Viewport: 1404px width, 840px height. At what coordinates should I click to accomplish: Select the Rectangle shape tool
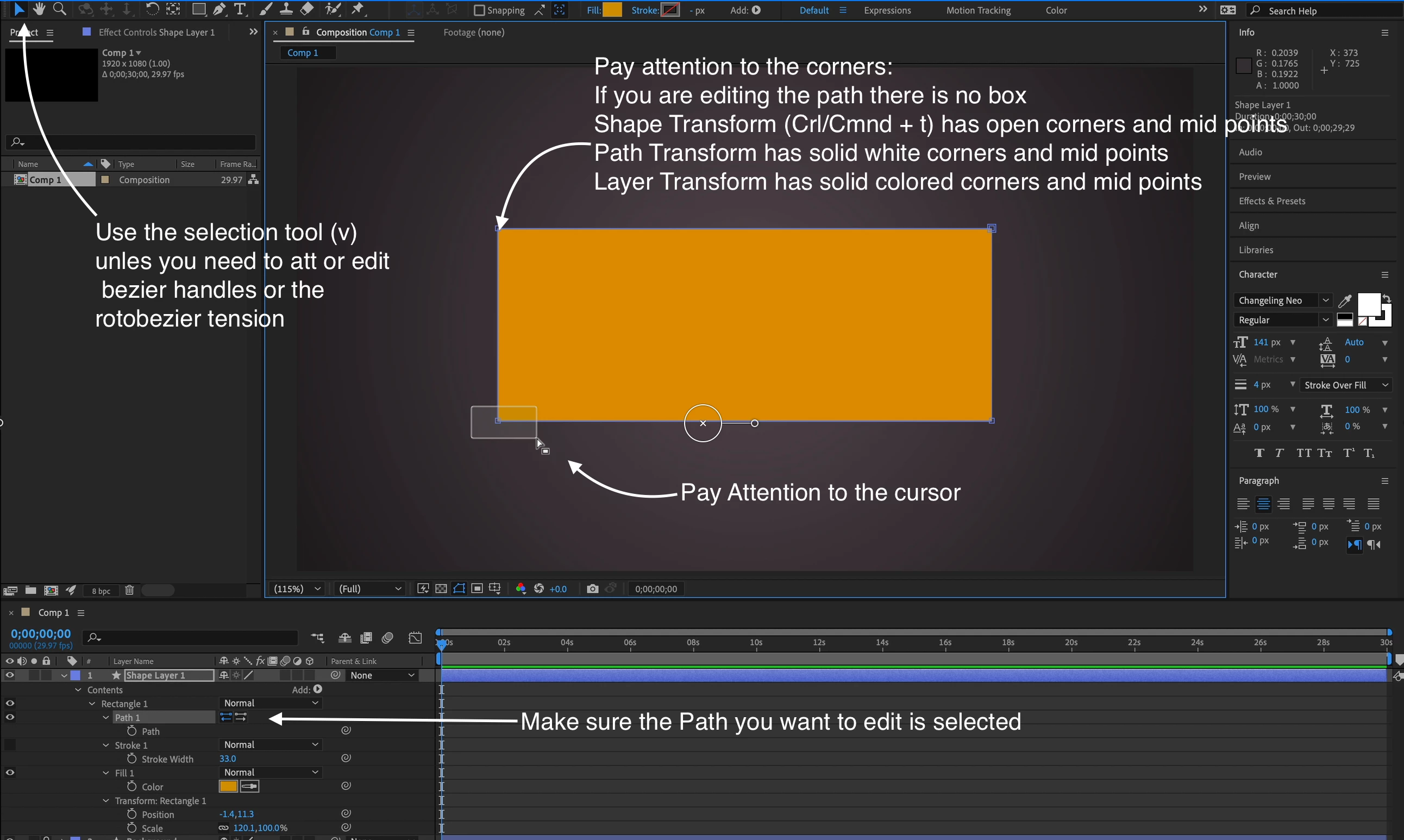pos(198,9)
